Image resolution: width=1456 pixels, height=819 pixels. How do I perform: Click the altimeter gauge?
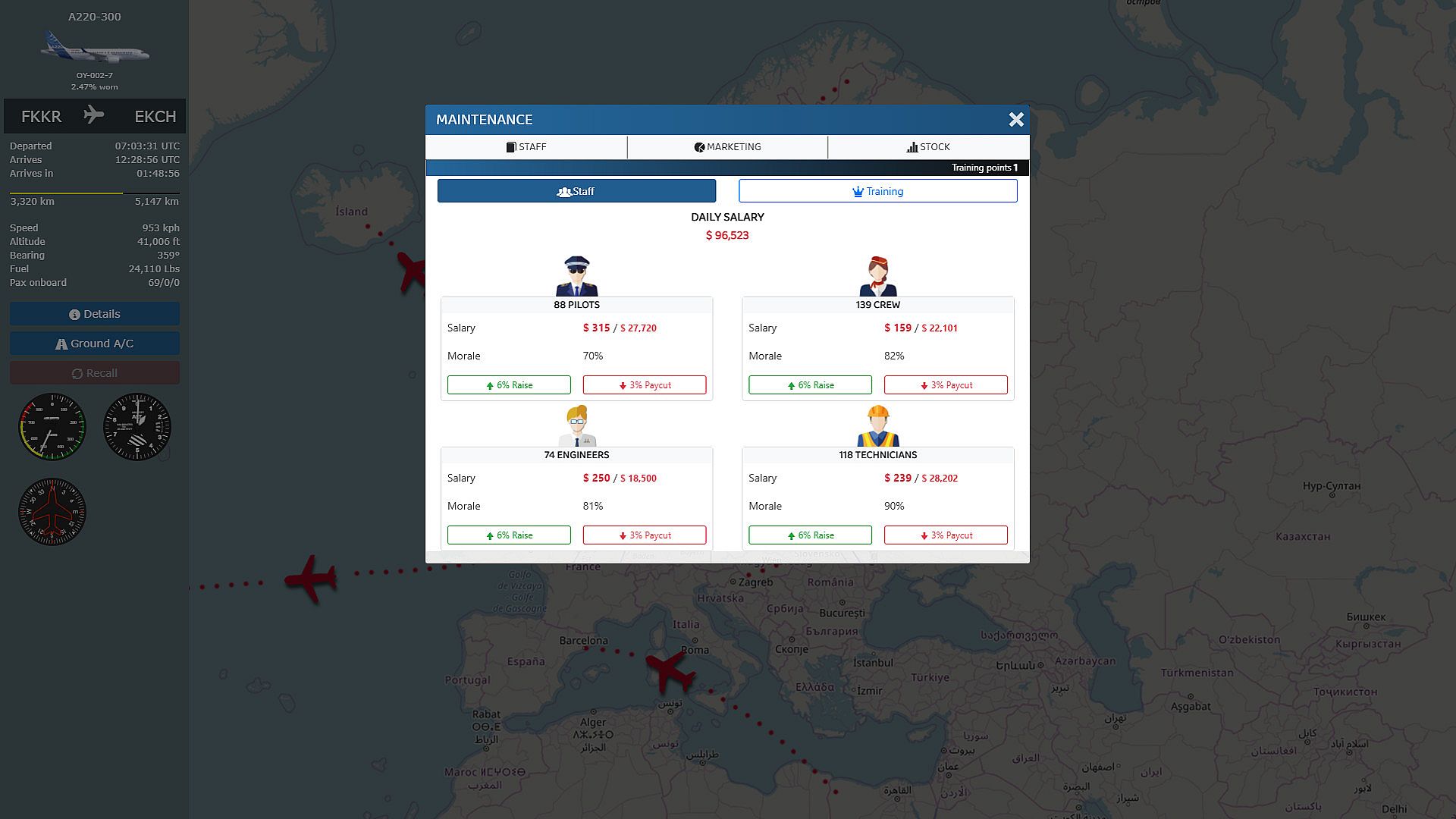[137, 426]
